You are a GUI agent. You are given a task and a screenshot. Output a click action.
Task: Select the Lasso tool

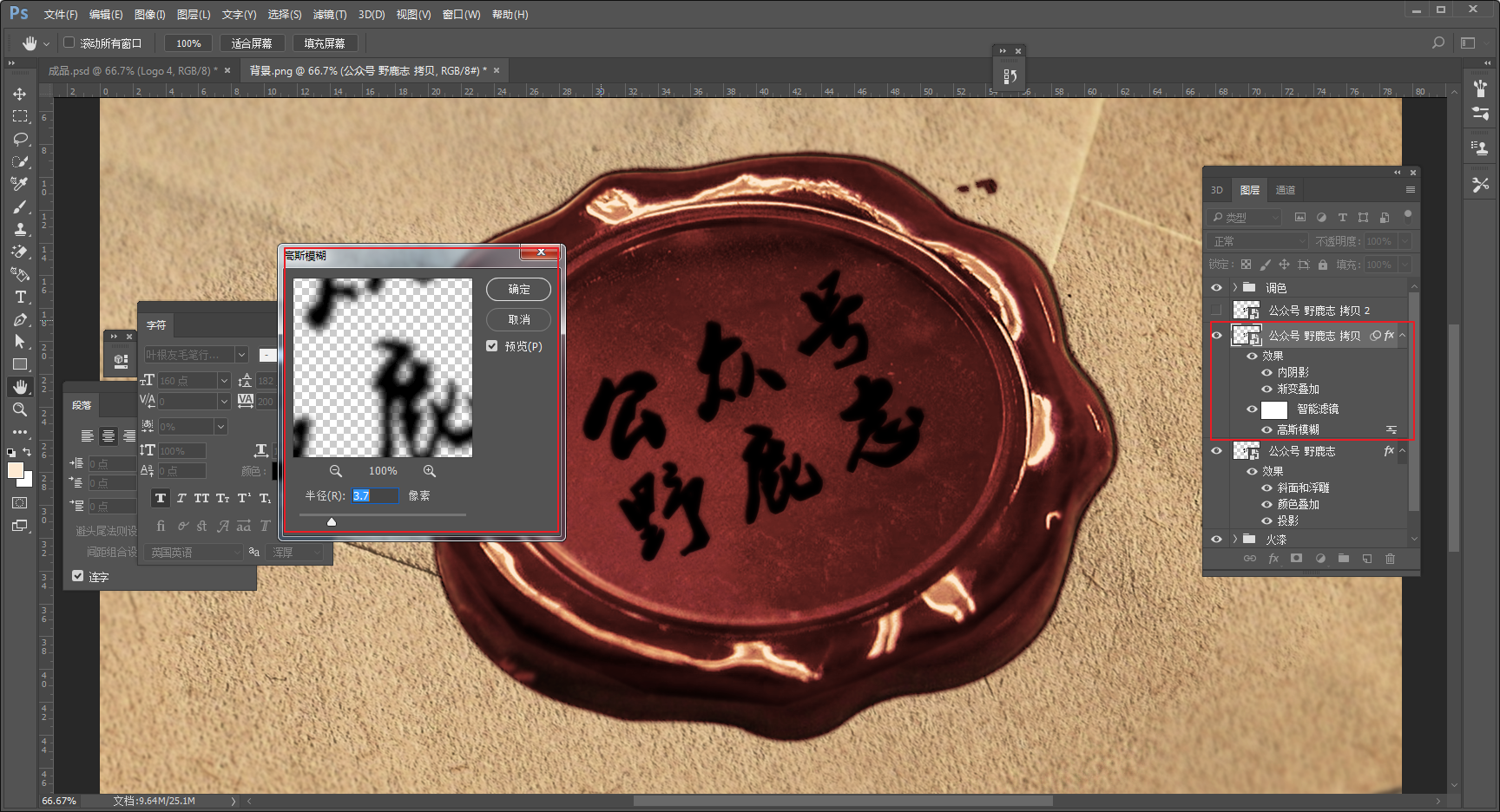pyautogui.click(x=19, y=139)
